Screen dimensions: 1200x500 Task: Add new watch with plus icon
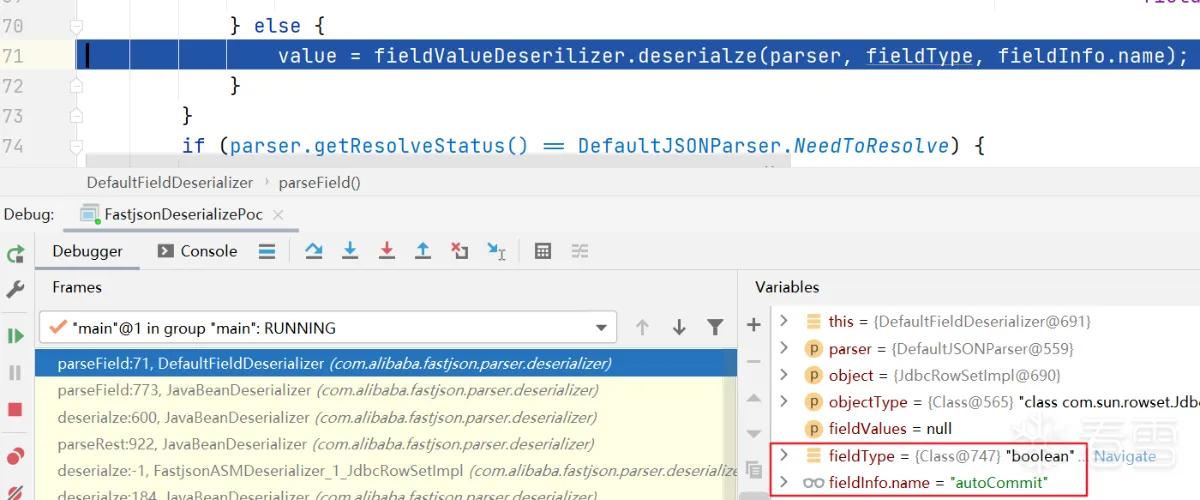click(x=754, y=324)
